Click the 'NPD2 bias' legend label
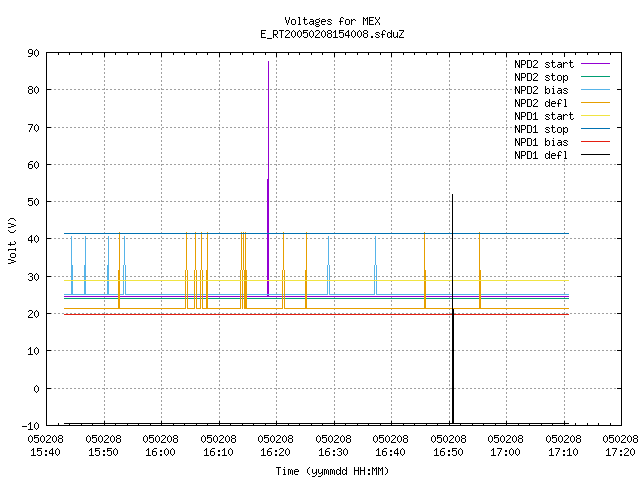Image resolution: width=640 pixels, height=480 pixels. point(541,90)
